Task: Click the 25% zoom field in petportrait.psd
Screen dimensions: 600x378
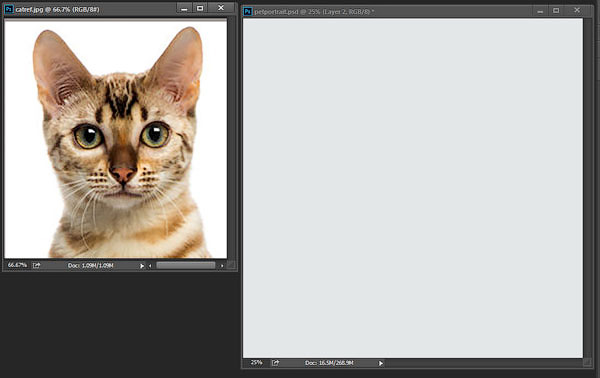Action: click(x=256, y=362)
